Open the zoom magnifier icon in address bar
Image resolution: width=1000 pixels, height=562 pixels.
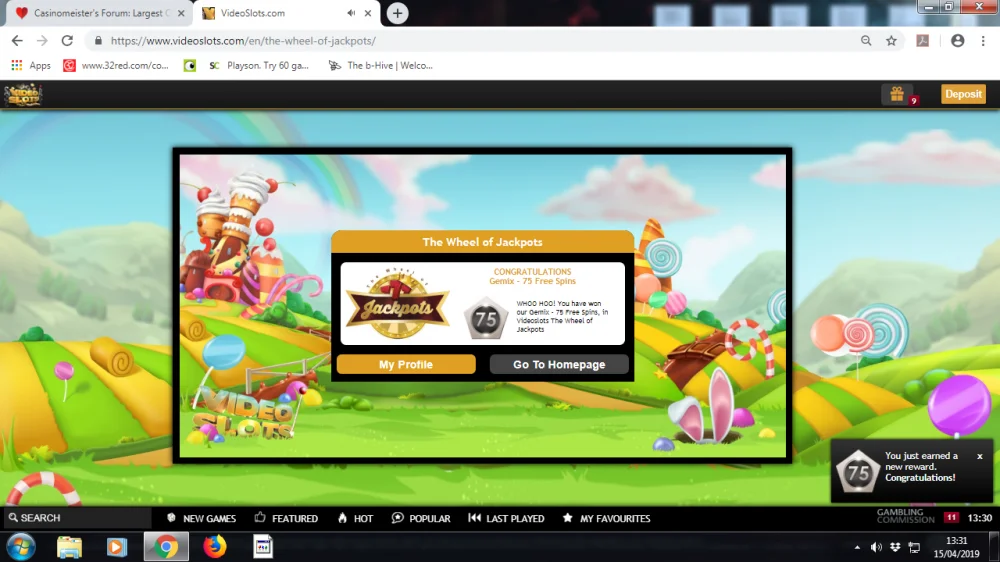[x=866, y=41]
